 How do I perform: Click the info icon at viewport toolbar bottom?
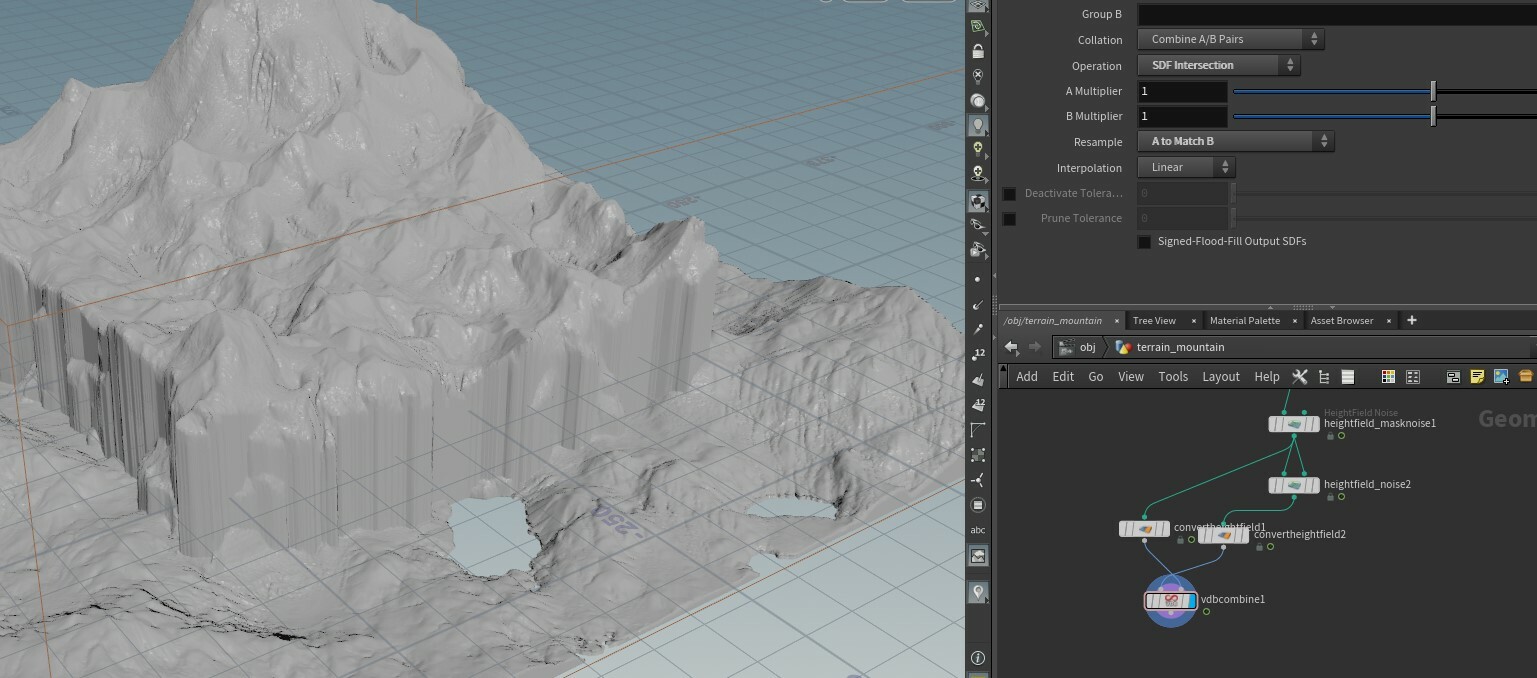977,657
